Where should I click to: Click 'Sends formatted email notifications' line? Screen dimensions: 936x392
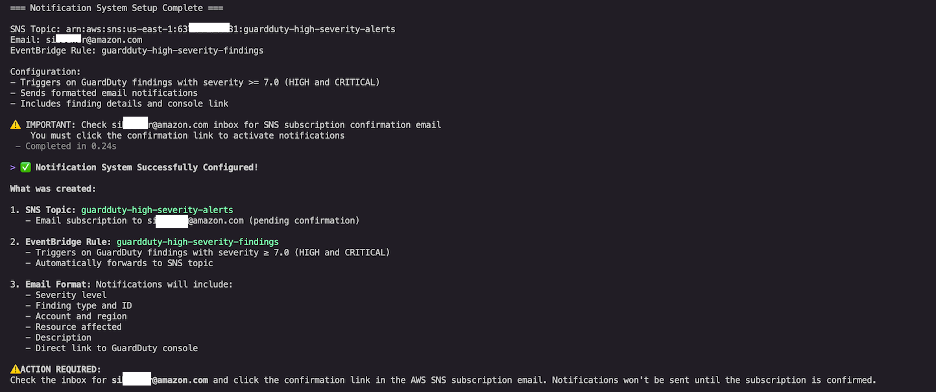point(104,93)
